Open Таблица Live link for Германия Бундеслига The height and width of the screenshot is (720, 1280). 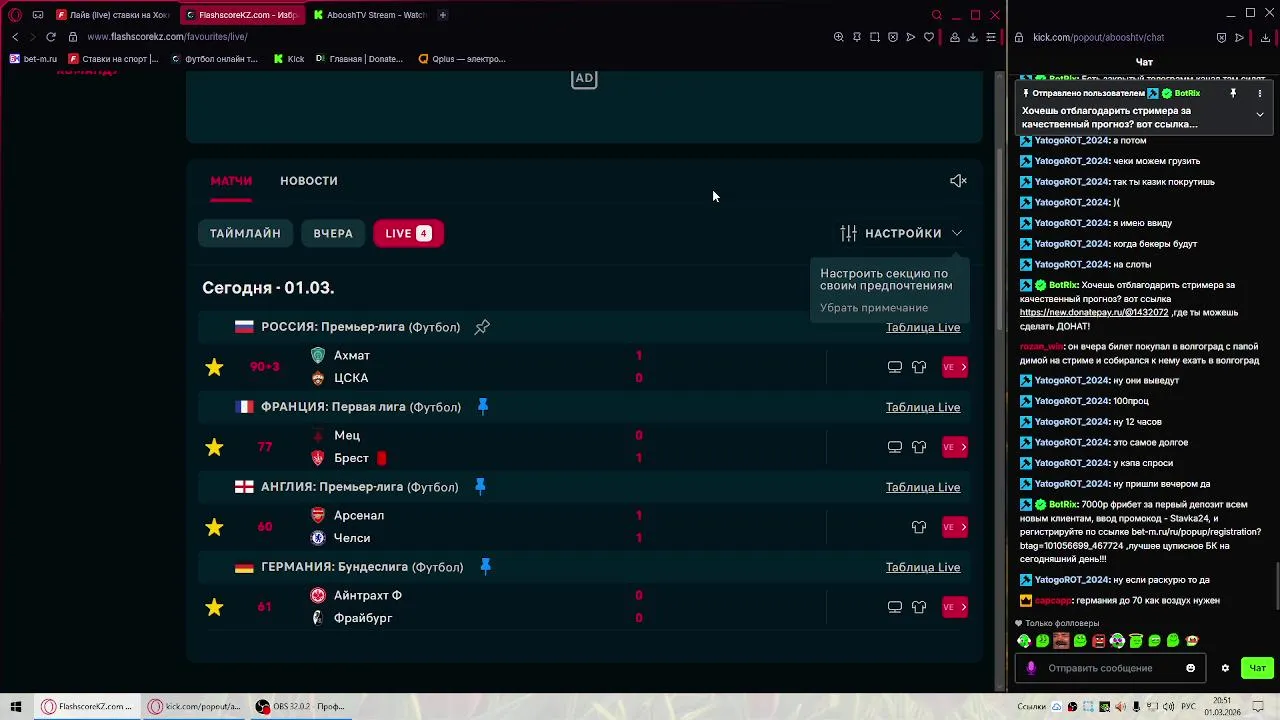click(x=923, y=567)
